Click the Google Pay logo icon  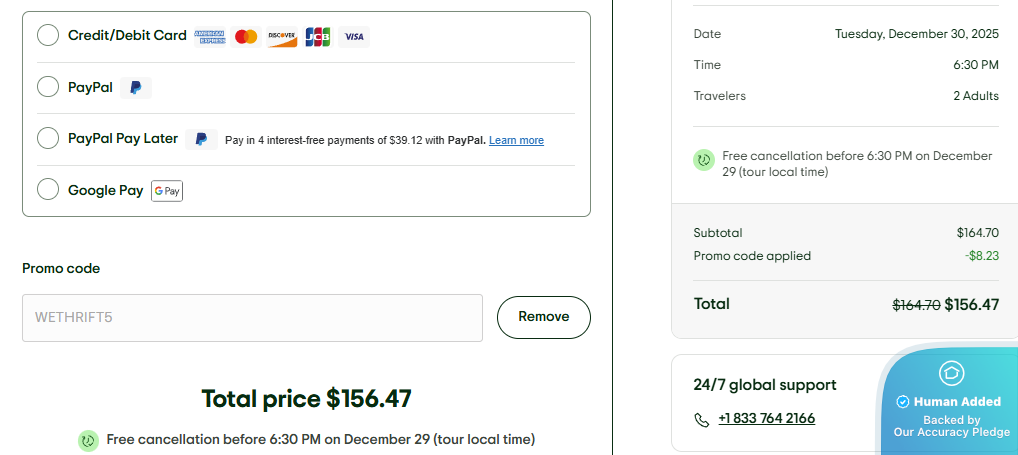click(167, 191)
